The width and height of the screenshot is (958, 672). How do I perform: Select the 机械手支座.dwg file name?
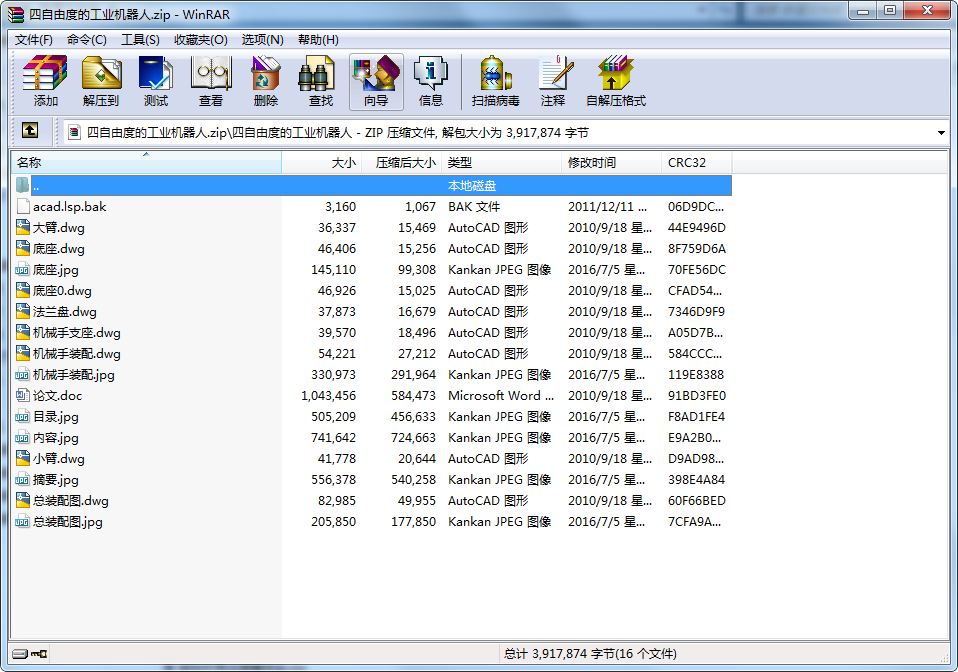coord(76,332)
